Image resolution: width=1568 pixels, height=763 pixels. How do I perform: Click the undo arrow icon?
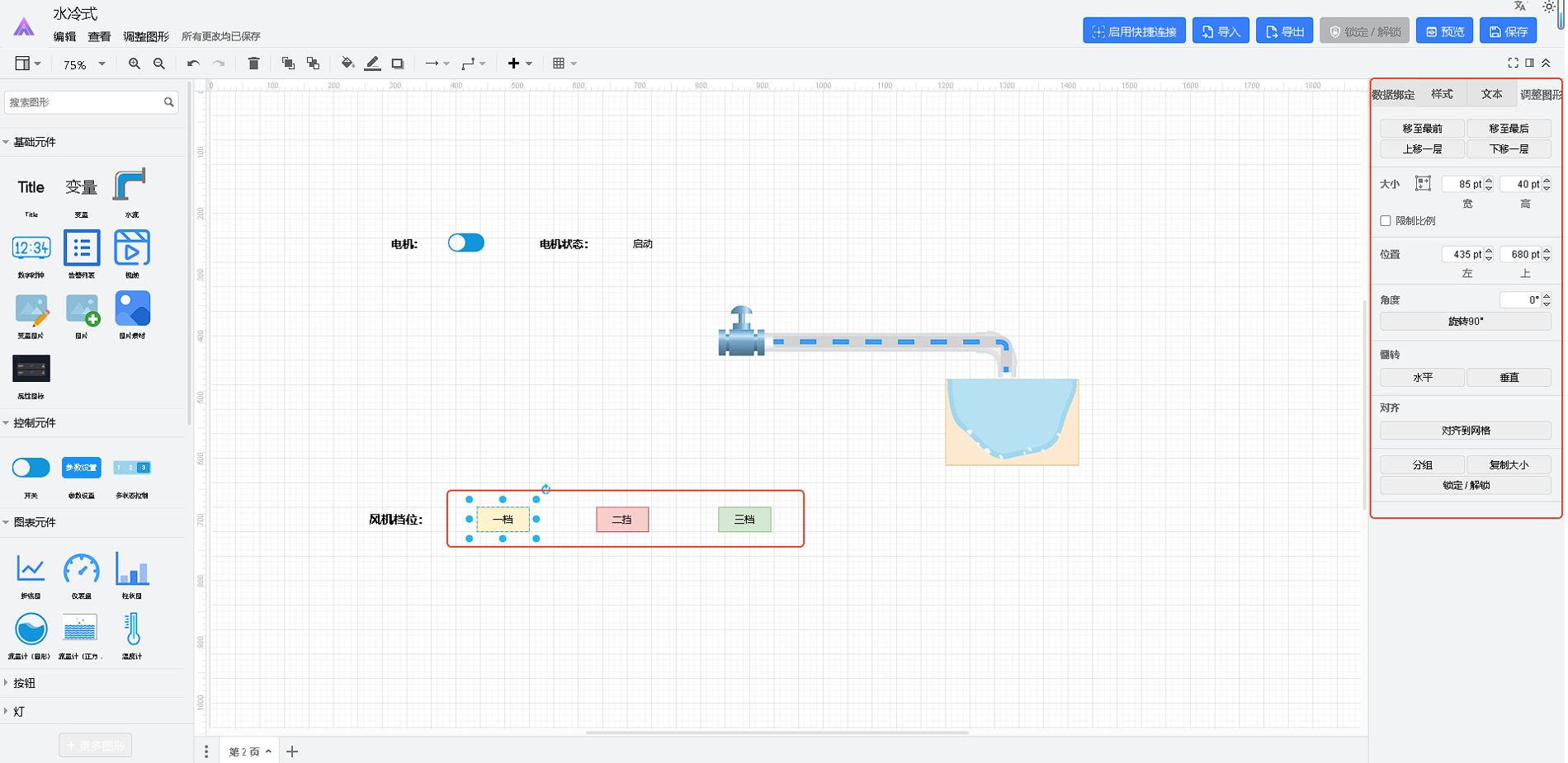[x=193, y=64]
